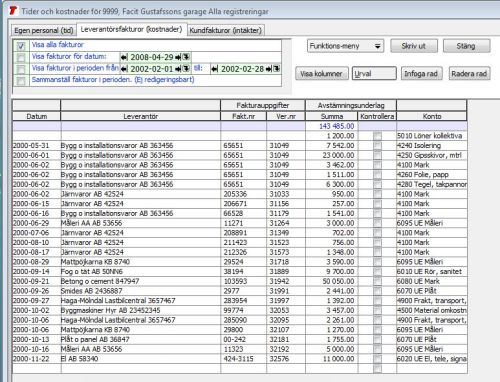Step the 2002-02-28 end date back one day

point(215,69)
